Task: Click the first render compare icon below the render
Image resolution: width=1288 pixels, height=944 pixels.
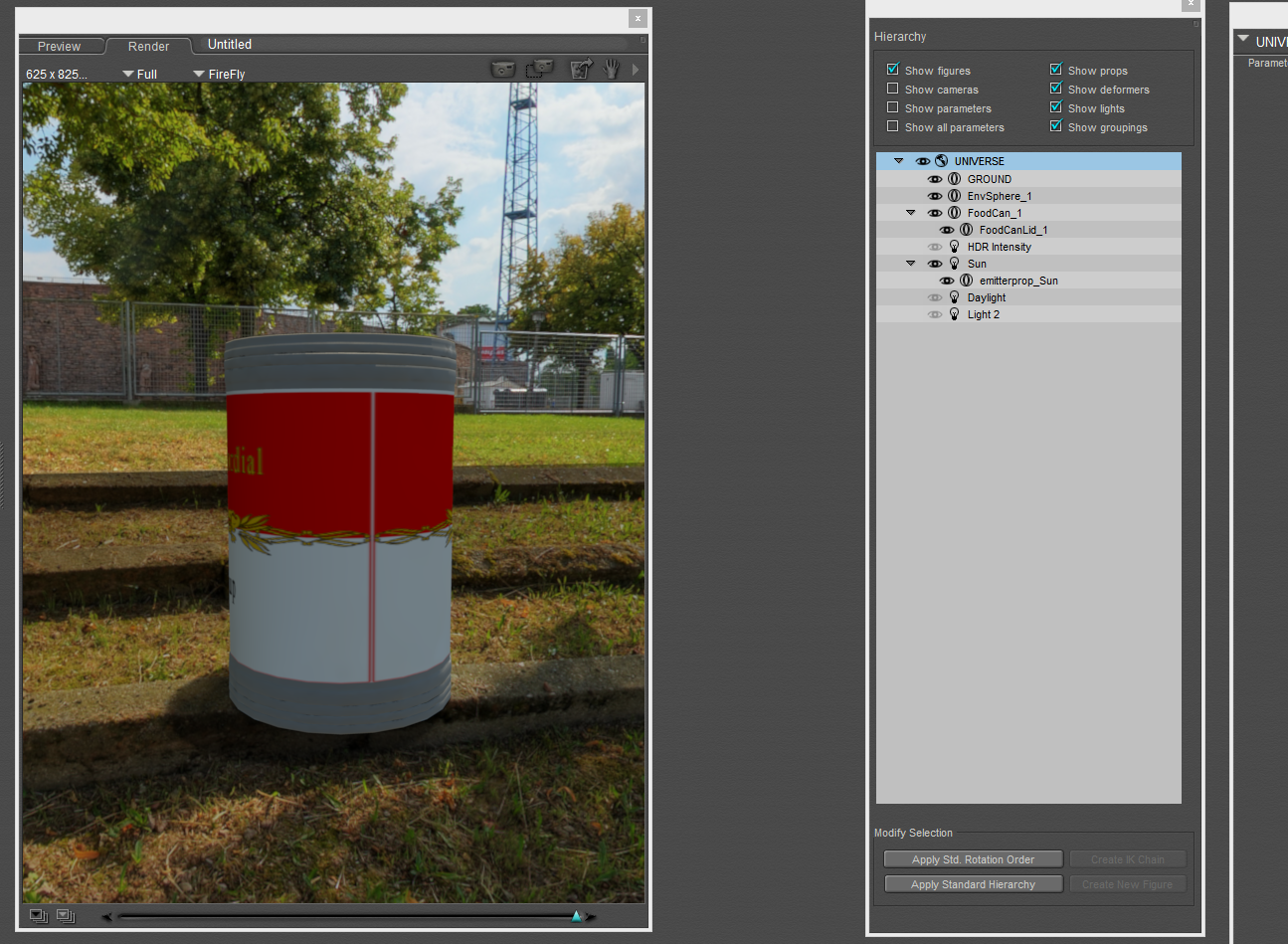Action: point(39,916)
